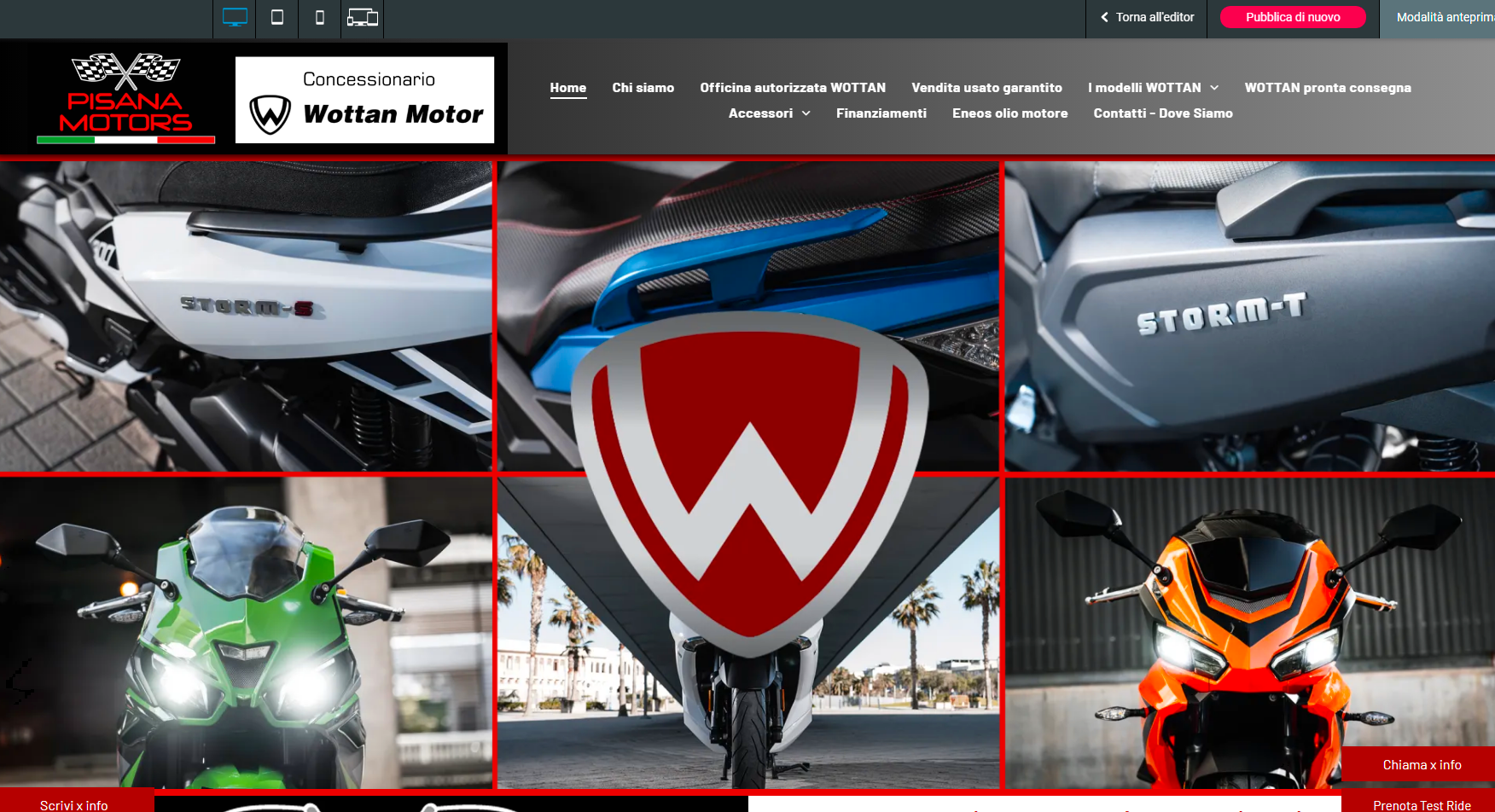Open Home menu item
The image size is (1495, 812).
[x=568, y=88]
